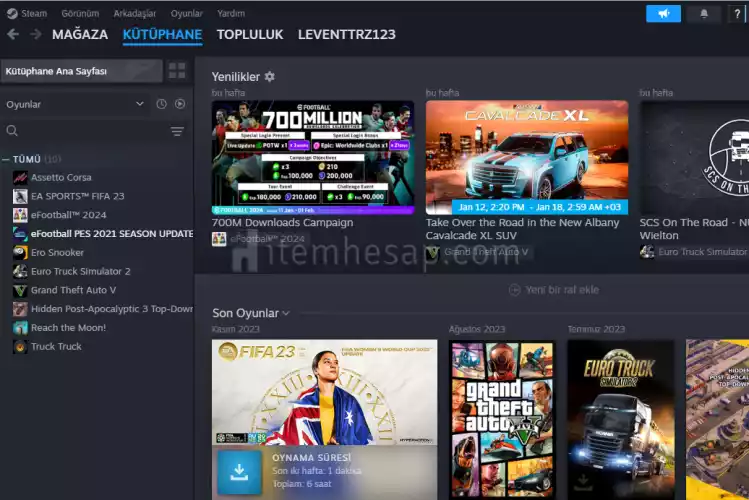Click Yeni bir raf ekle
The height and width of the screenshot is (500, 749).
point(554,289)
